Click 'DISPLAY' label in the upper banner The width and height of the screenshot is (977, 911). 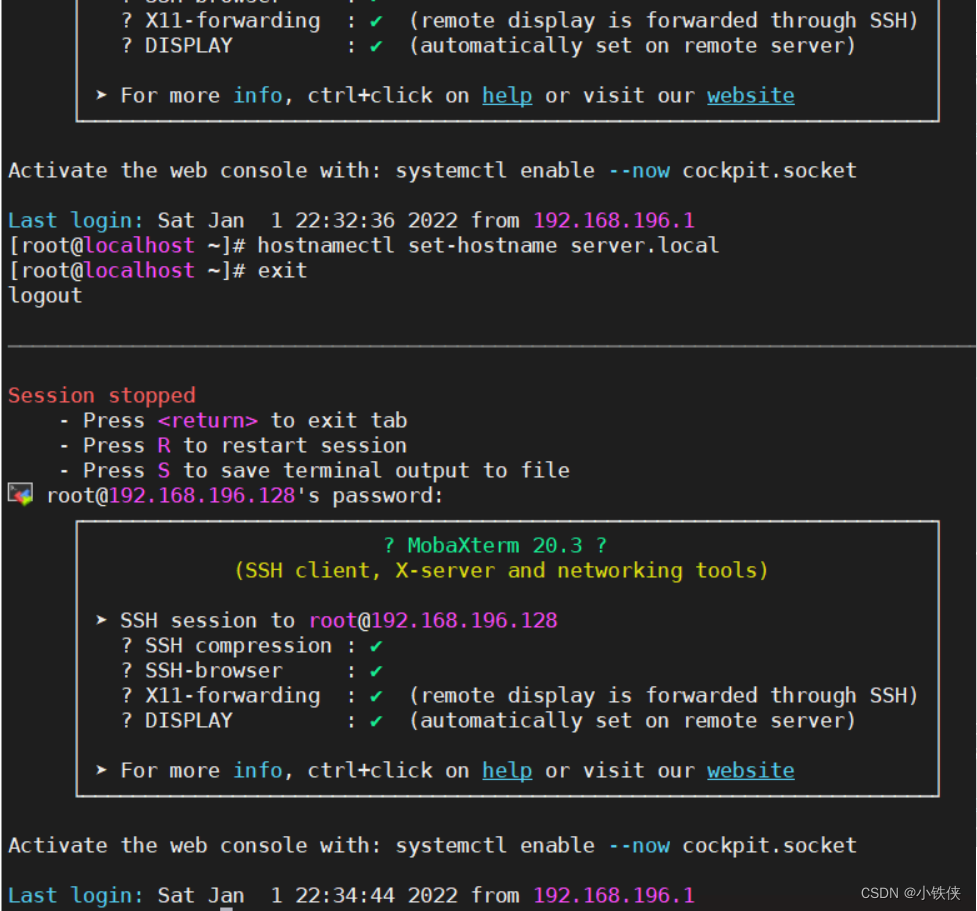(189, 45)
